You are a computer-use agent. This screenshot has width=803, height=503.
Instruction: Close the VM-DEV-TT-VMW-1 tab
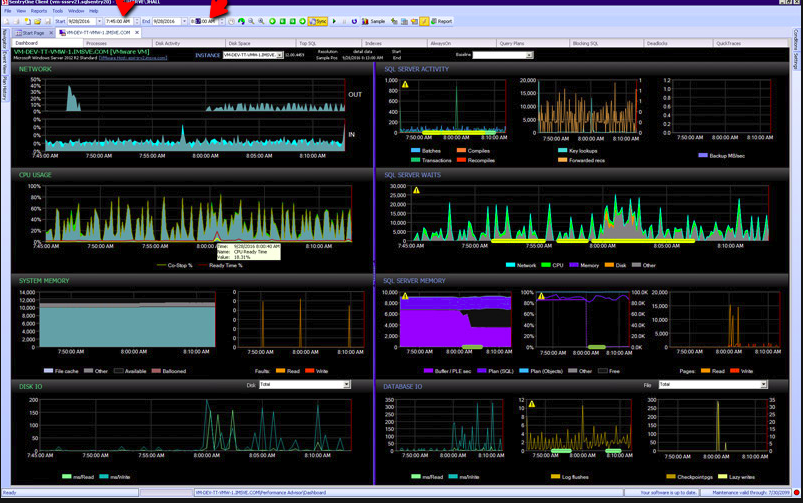coord(137,32)
